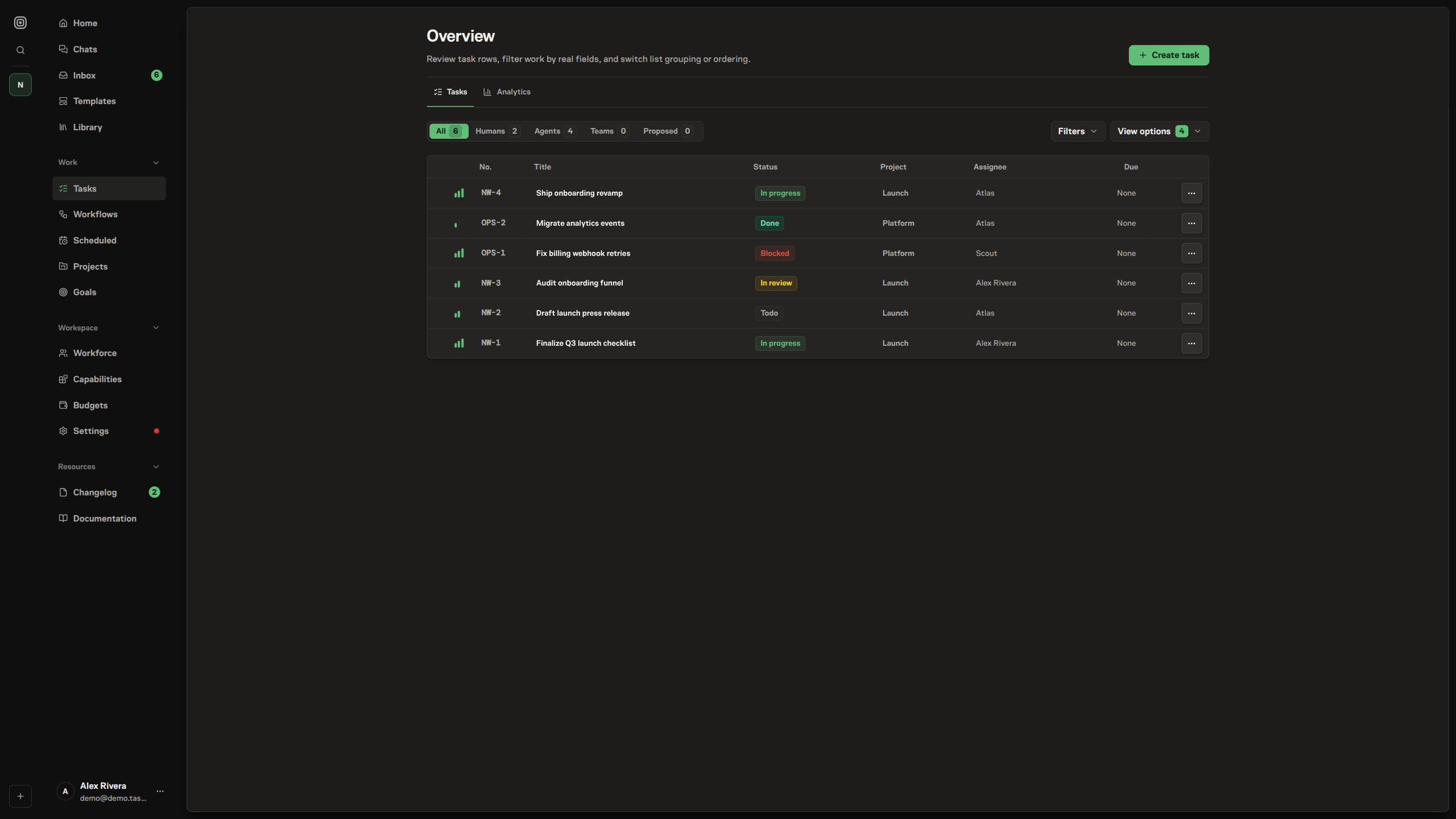Open Home in sidebar
This screenshot has width=1456, height=819.
coord(109,23)
